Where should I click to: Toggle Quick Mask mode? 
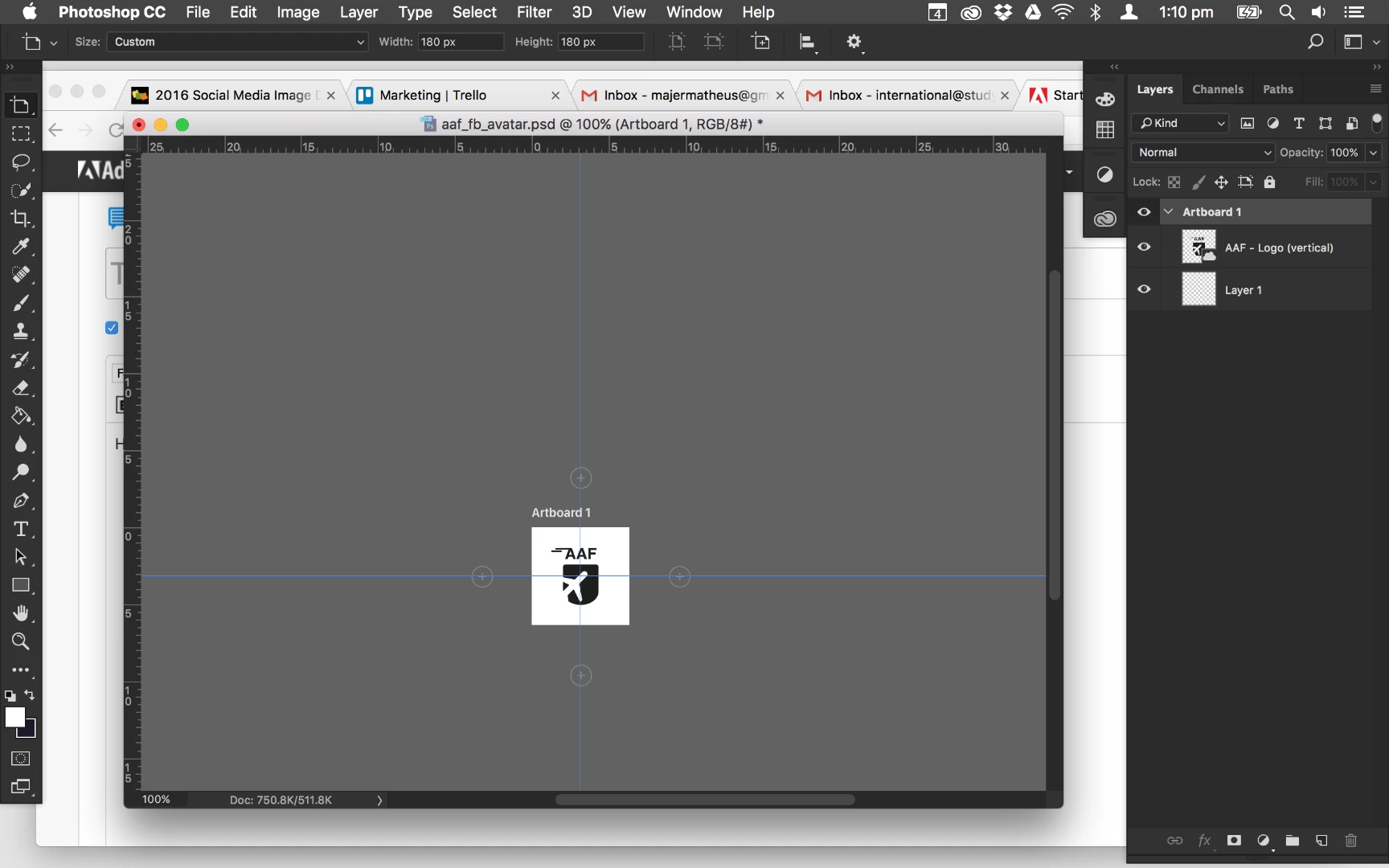pyautogui.click(x=21, y=759)
